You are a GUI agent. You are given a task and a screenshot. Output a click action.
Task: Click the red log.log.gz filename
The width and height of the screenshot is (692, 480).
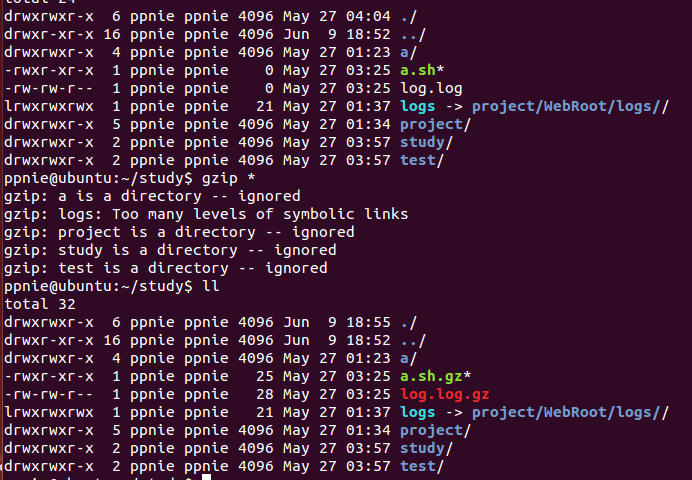tap(445, 394)
